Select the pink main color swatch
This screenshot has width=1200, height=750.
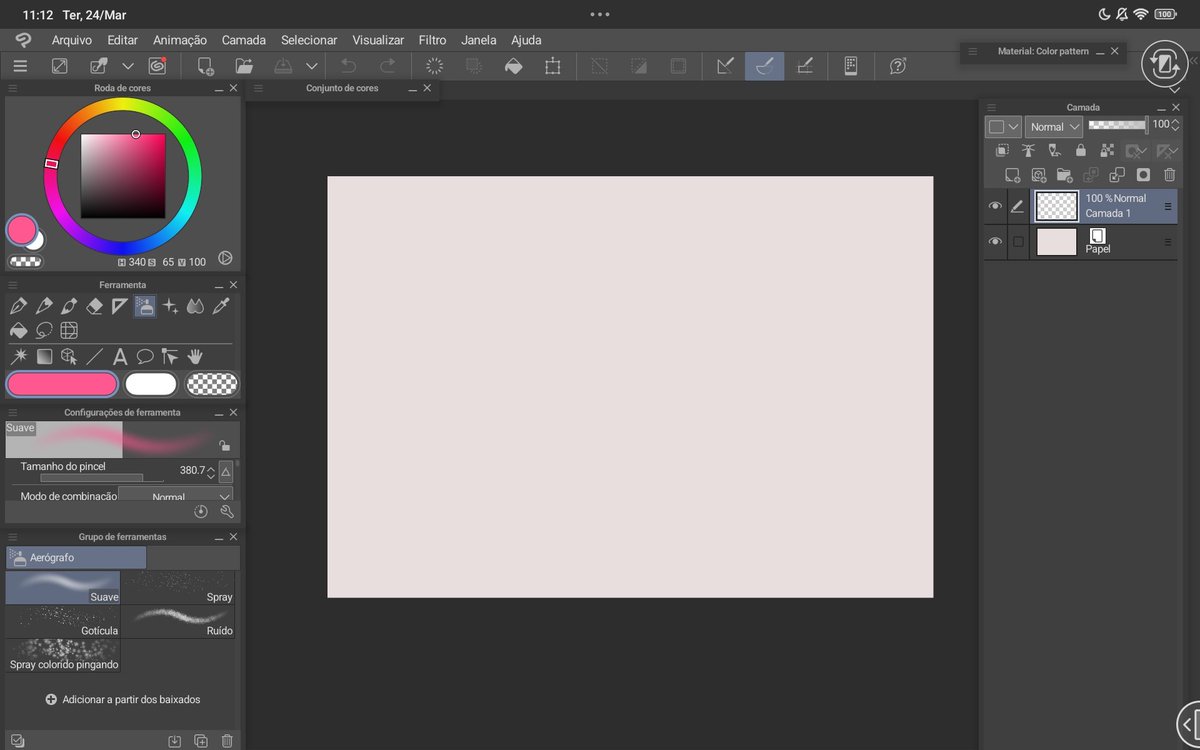[63, 384]
